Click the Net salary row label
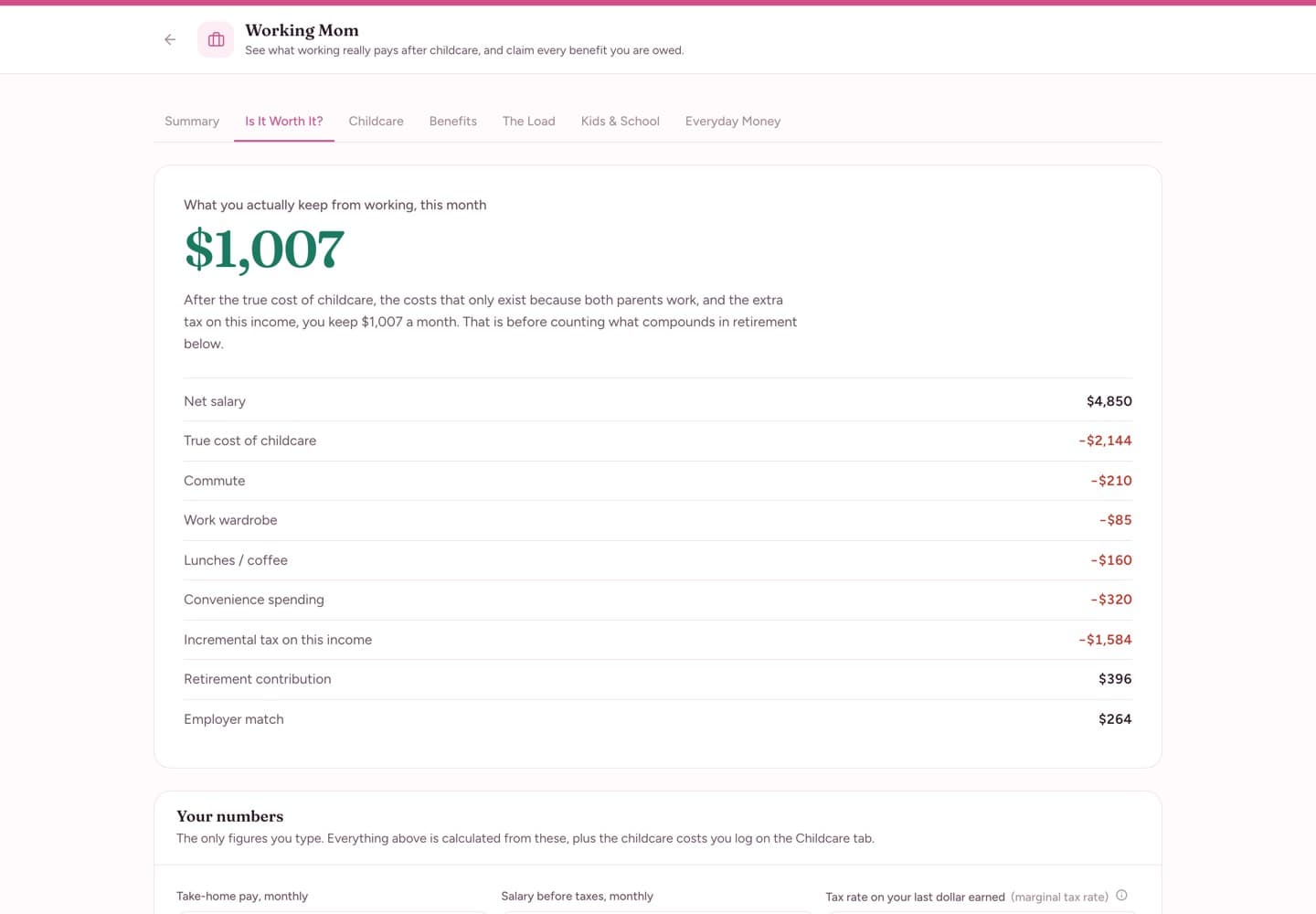Screen dimensions: 1316x914 (x=215, y=401)
